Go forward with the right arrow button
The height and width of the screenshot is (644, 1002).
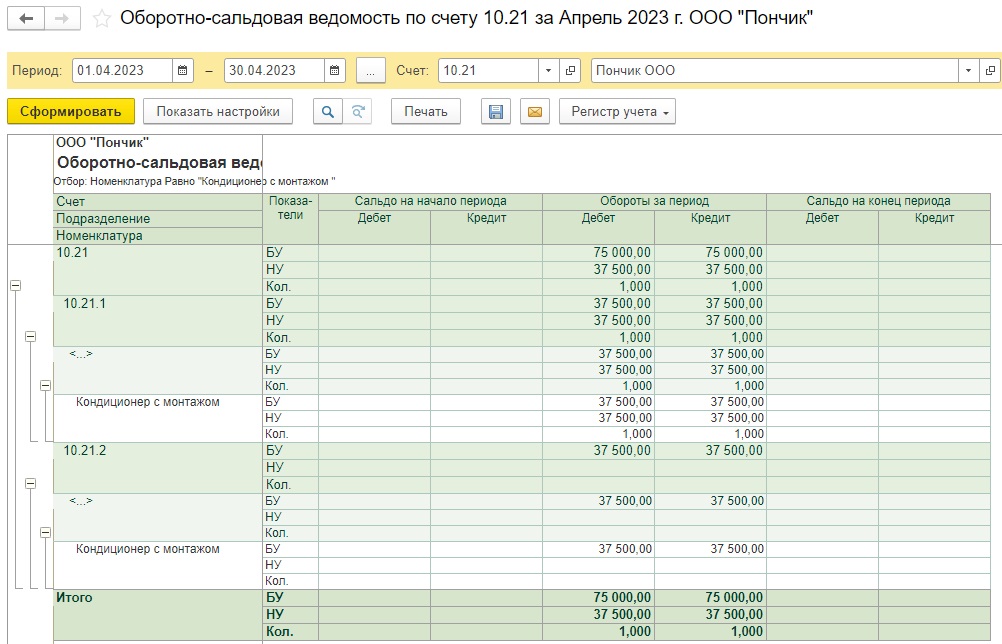click(62, 19)
